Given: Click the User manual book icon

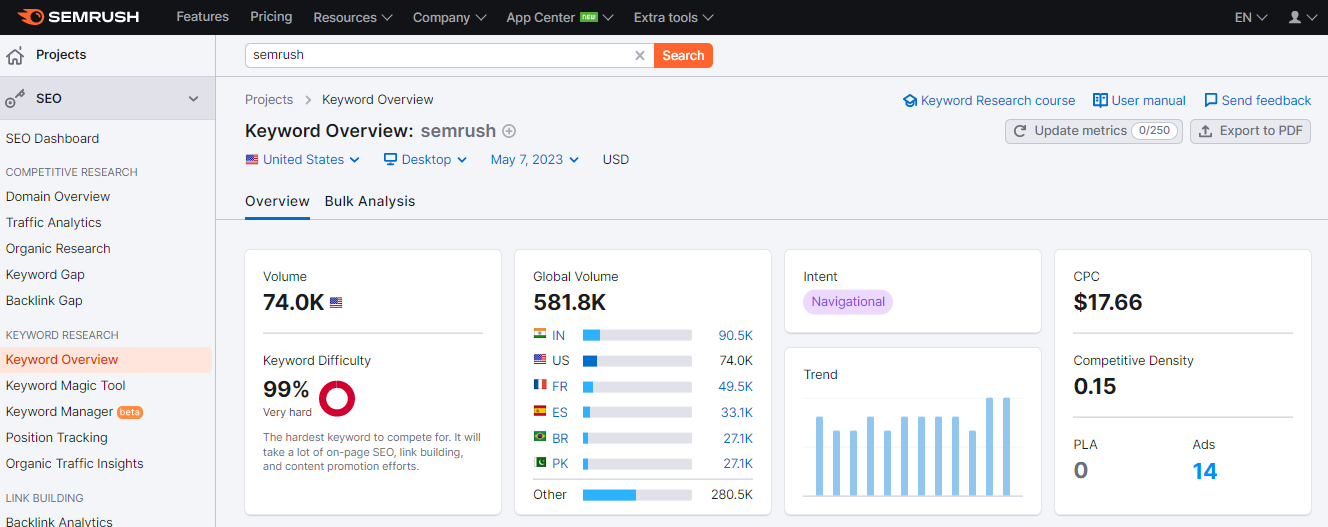Looking at the screenshot, I should (1100, 101).
